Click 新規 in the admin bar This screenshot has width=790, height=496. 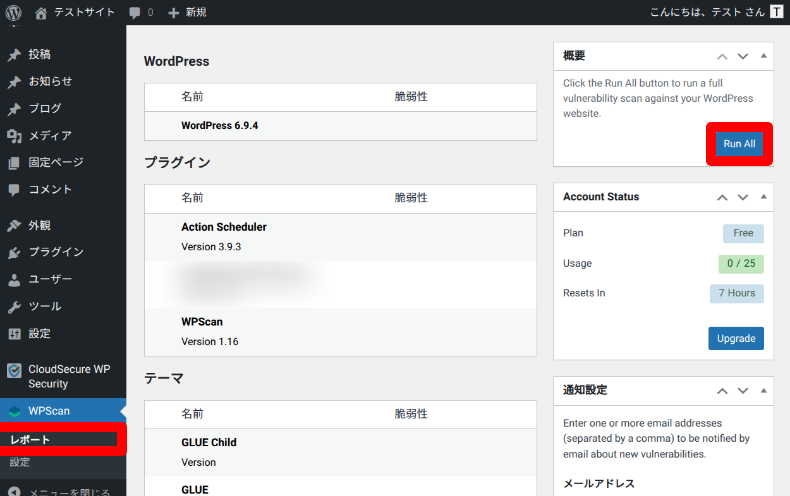pyautogui.click(x=196, y=12)
